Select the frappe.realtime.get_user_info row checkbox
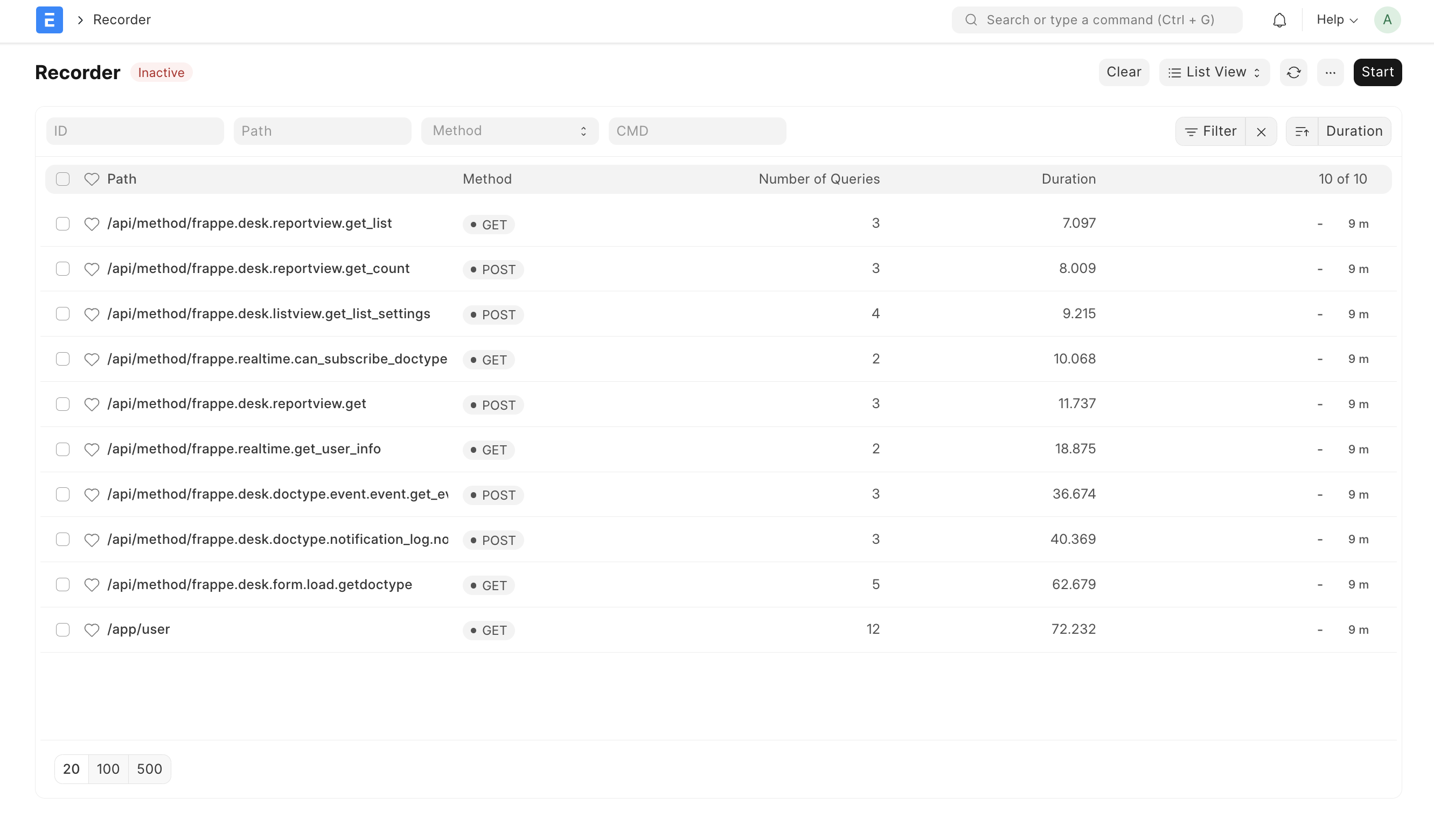The image size is (1434, 840). [62, 449]
